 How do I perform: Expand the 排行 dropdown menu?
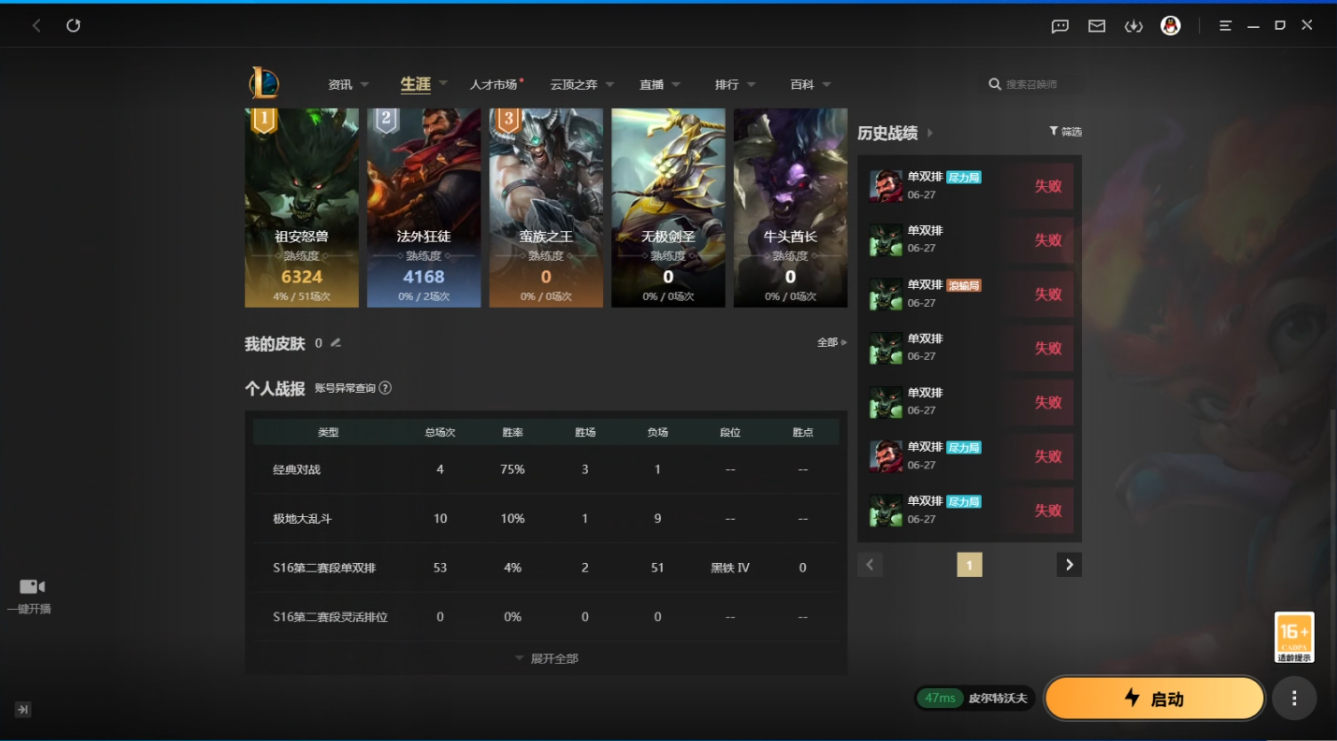pyautogui.click(x=735, y=85)
